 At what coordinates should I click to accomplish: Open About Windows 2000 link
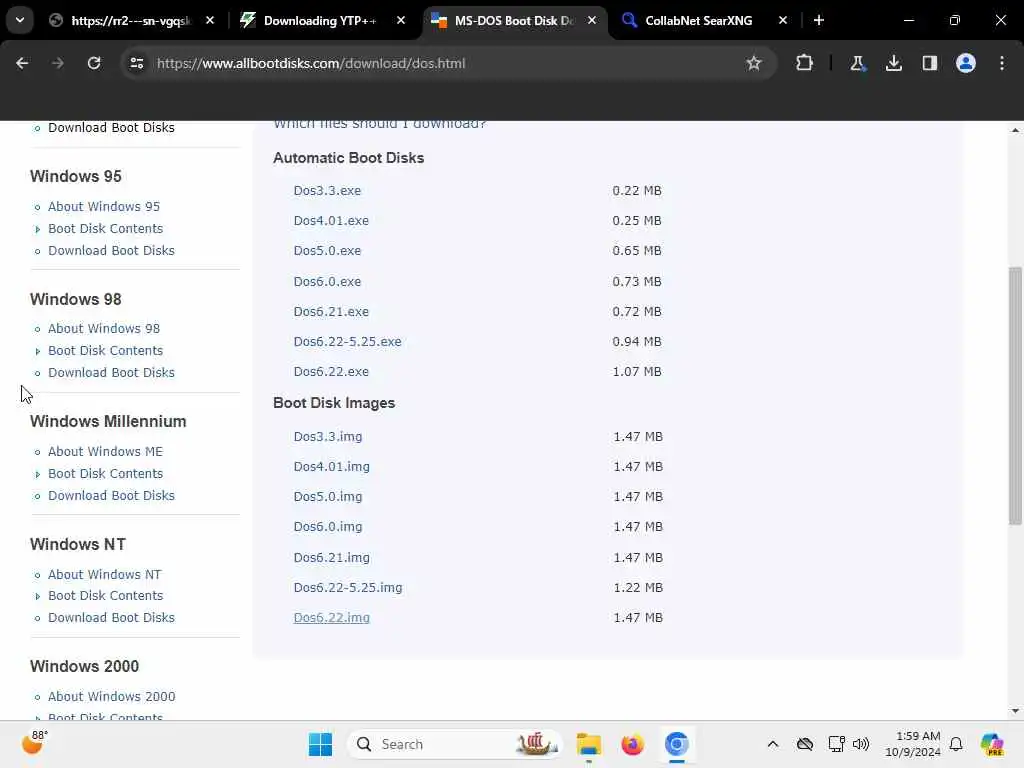[112, 696]
